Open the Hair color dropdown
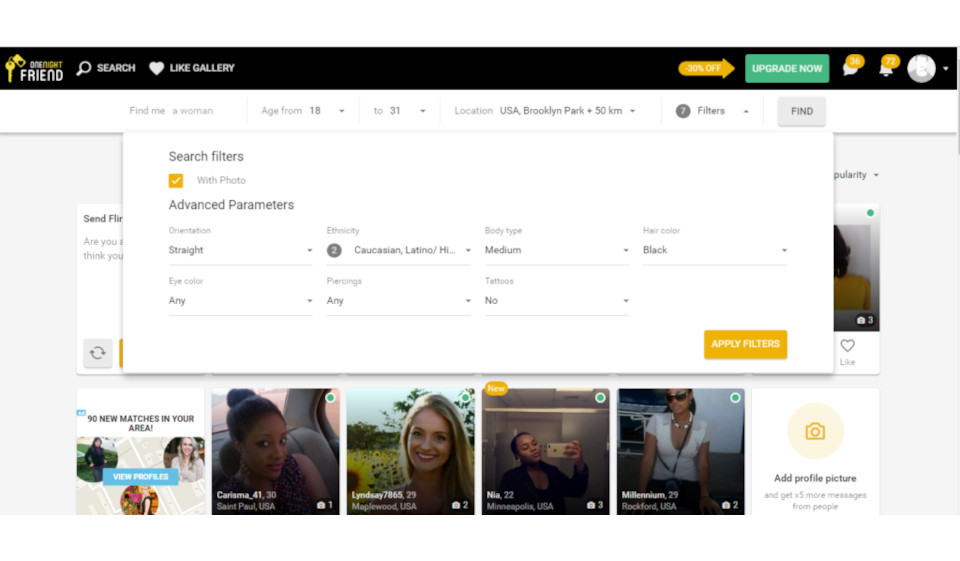Image resolution: width=960 pixels, height=561 pixels. (715, 250)
